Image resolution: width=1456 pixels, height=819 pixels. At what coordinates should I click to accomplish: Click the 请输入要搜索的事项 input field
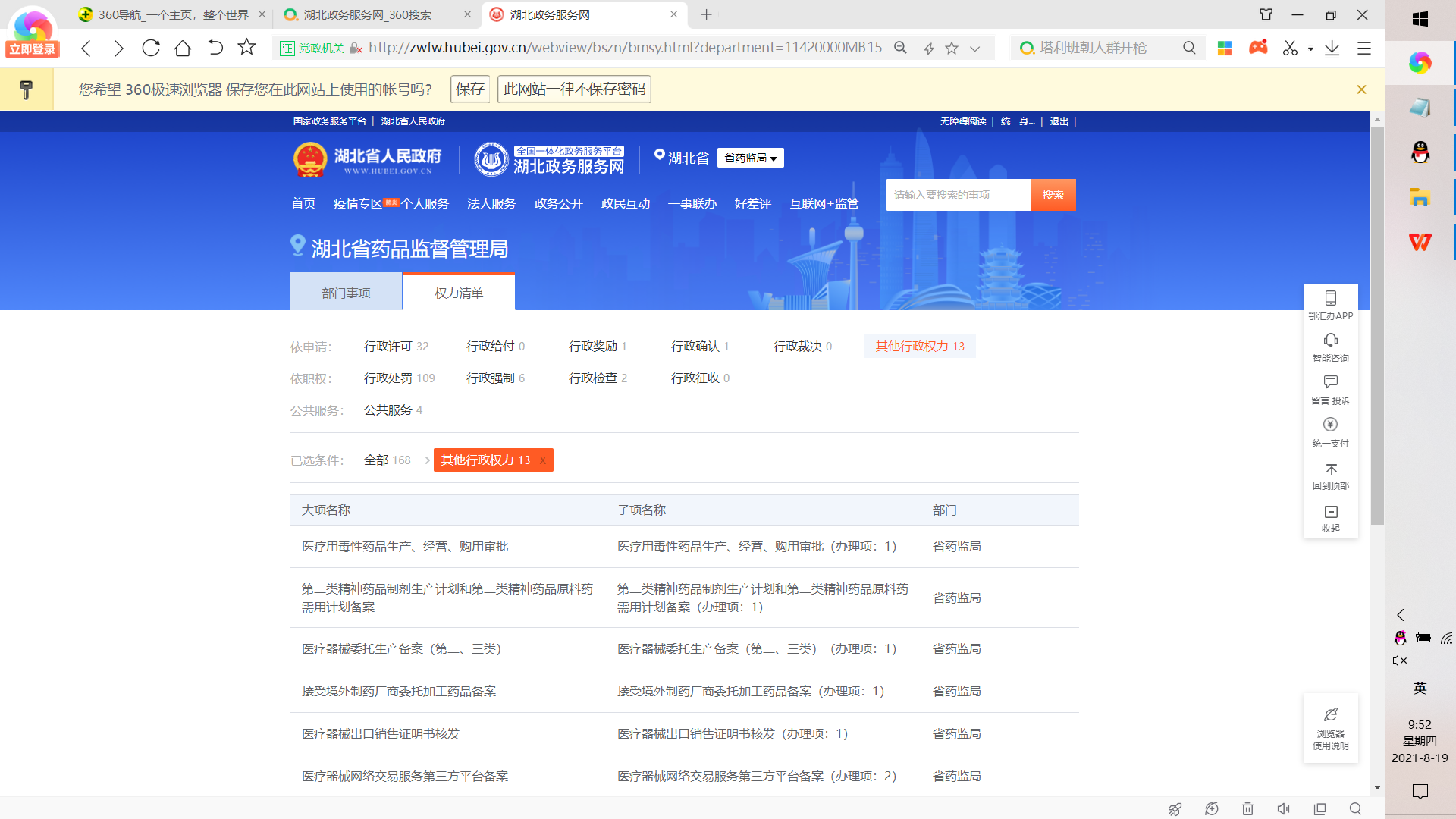click(958, 195)
